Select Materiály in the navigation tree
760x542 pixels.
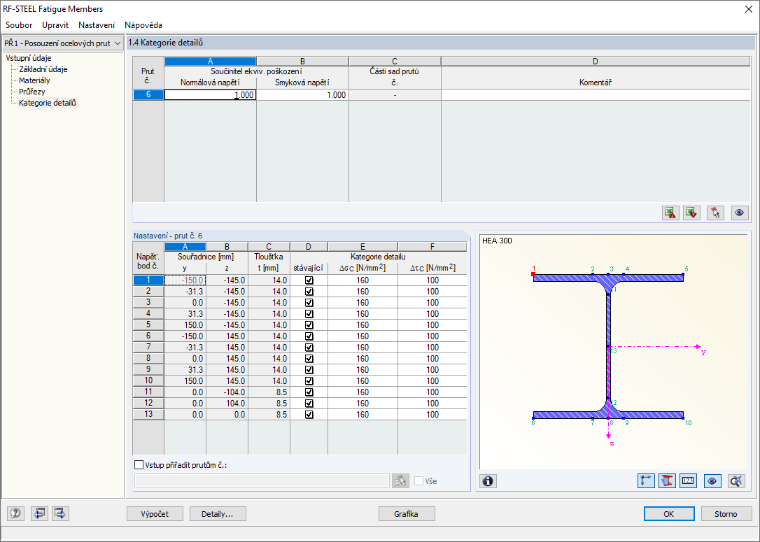[34, 80]
